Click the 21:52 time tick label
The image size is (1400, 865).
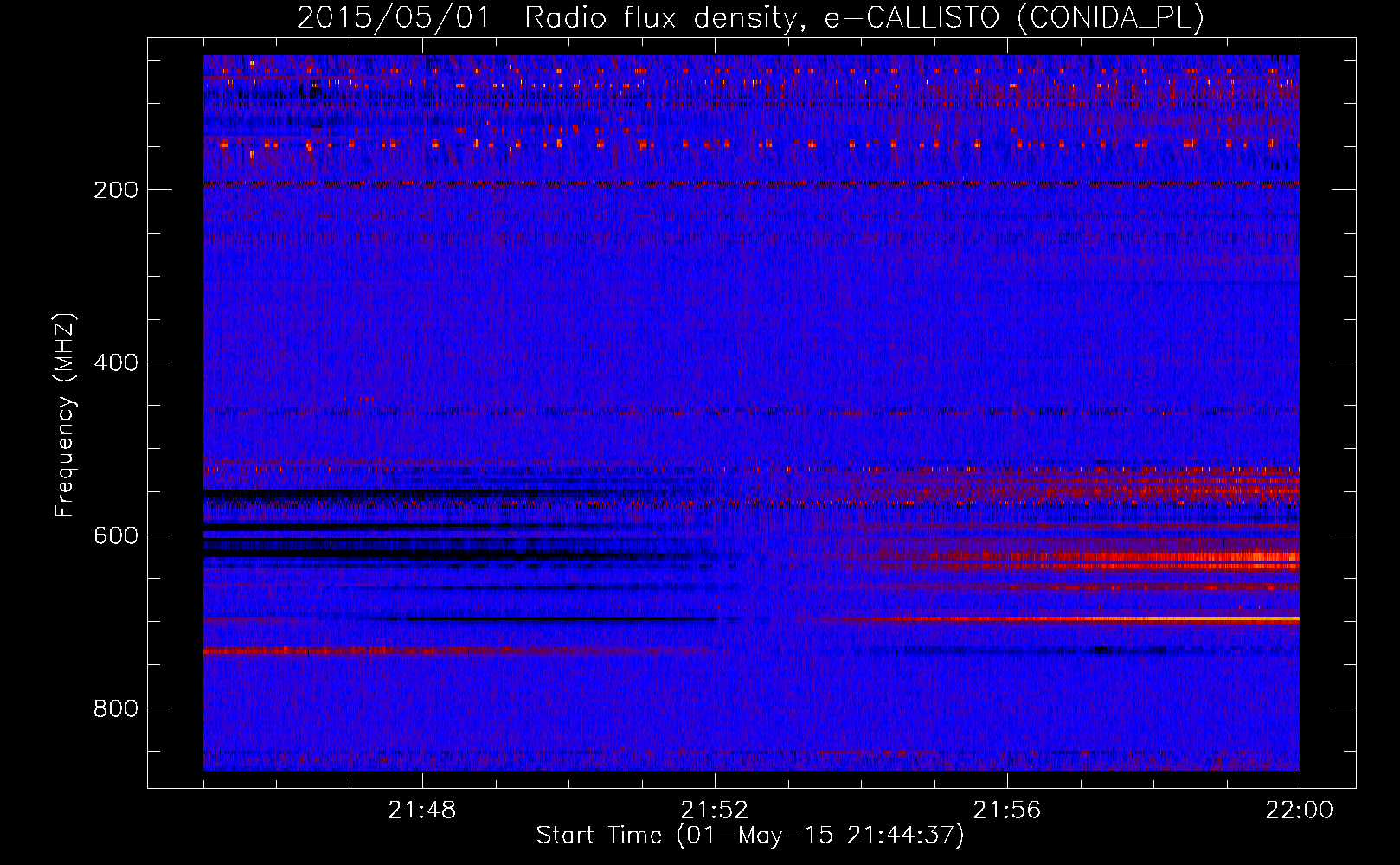coord(715,811)
